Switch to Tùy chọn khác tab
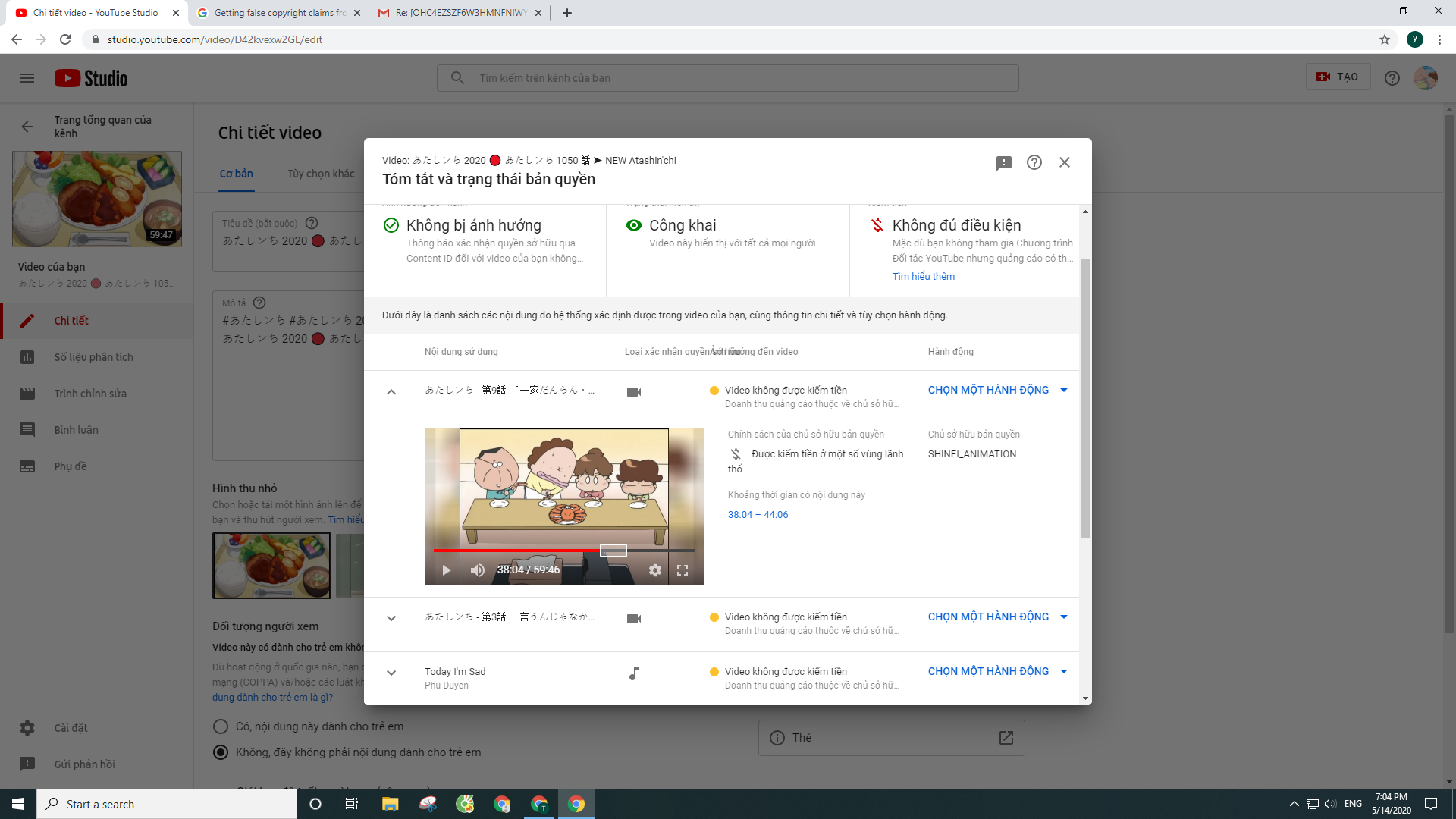 tap(321, 174)
